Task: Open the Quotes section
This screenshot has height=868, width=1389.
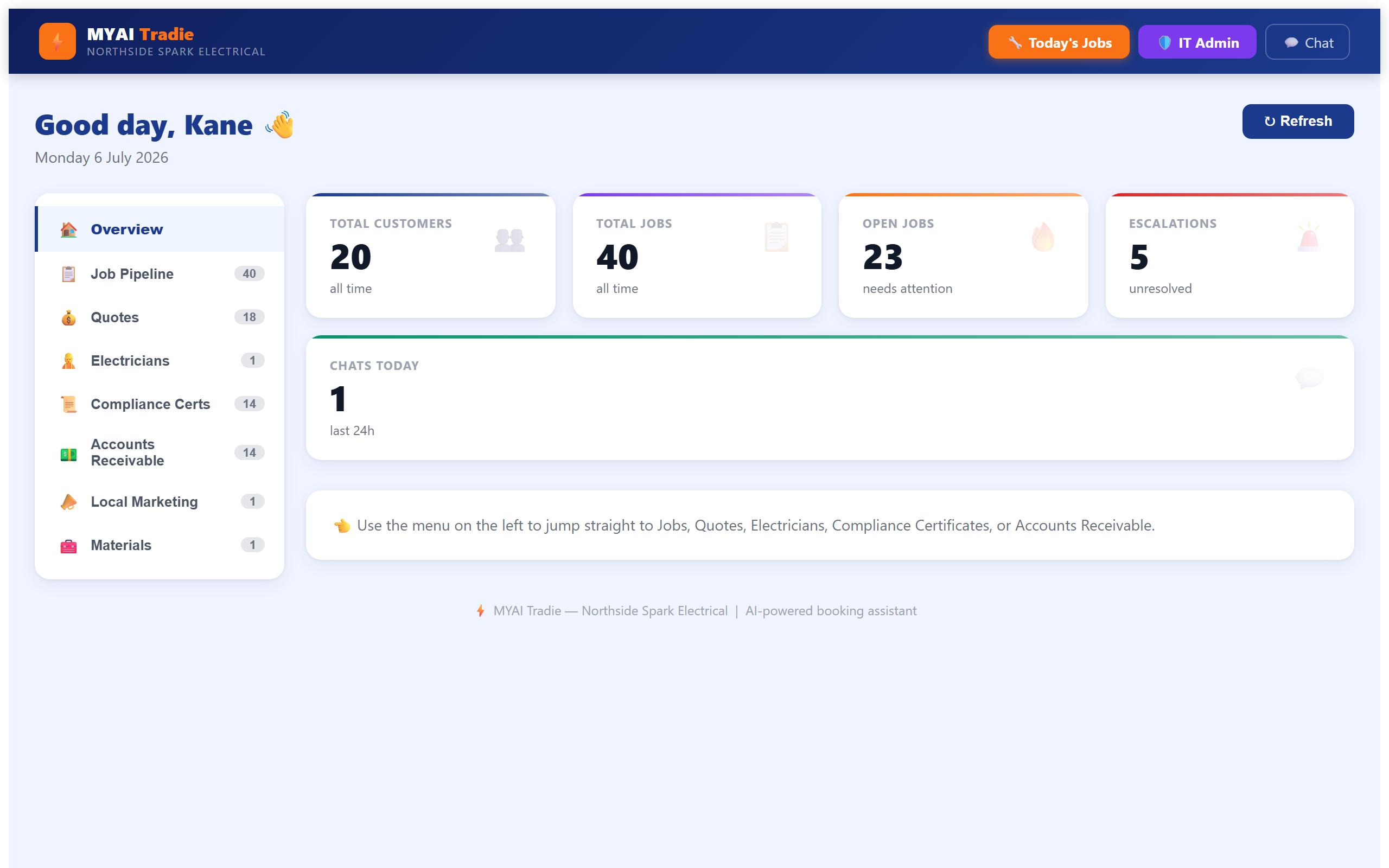Action: pyautogui.click(x=160, y=317)
